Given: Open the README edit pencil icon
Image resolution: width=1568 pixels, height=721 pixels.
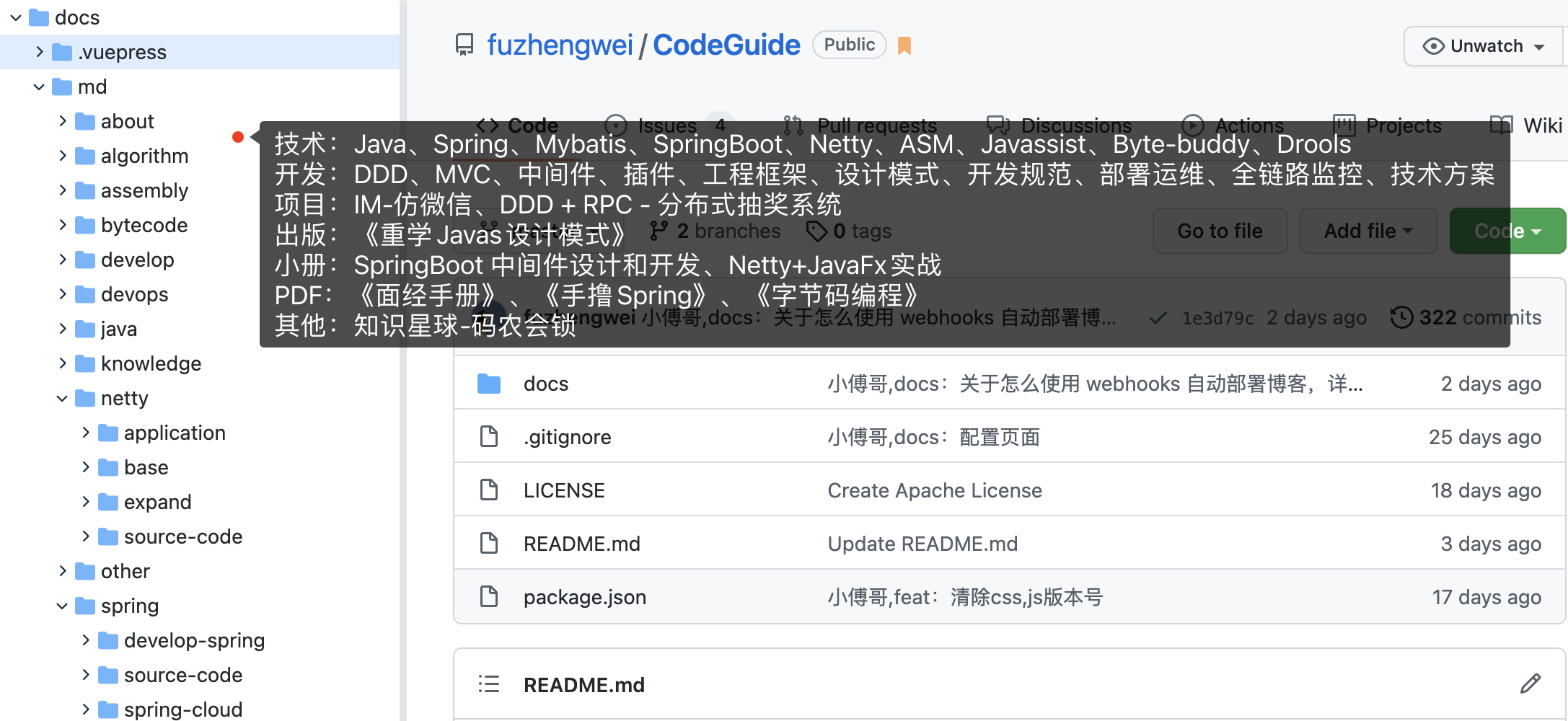Looking at the screenshot, I should click(1530, 683).
